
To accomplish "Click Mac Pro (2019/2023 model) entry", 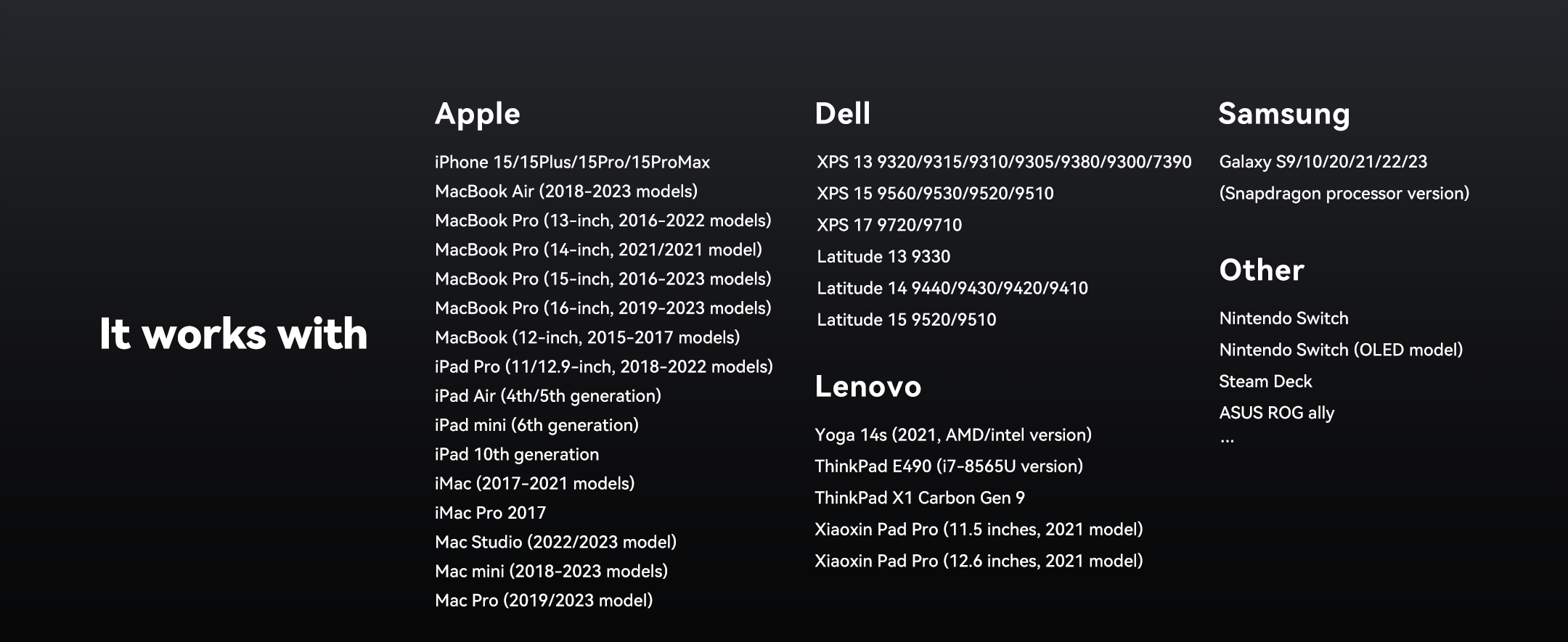I will [544, 600].
